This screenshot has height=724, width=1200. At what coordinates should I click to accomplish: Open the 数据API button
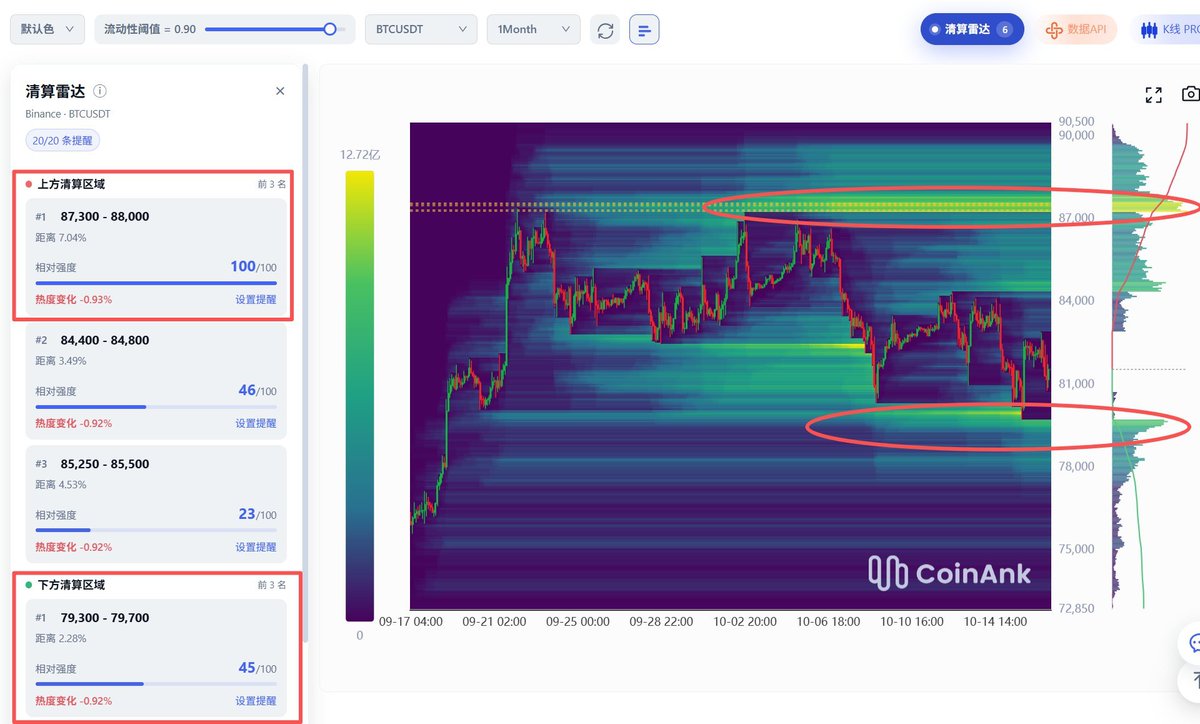[1076, 30]
